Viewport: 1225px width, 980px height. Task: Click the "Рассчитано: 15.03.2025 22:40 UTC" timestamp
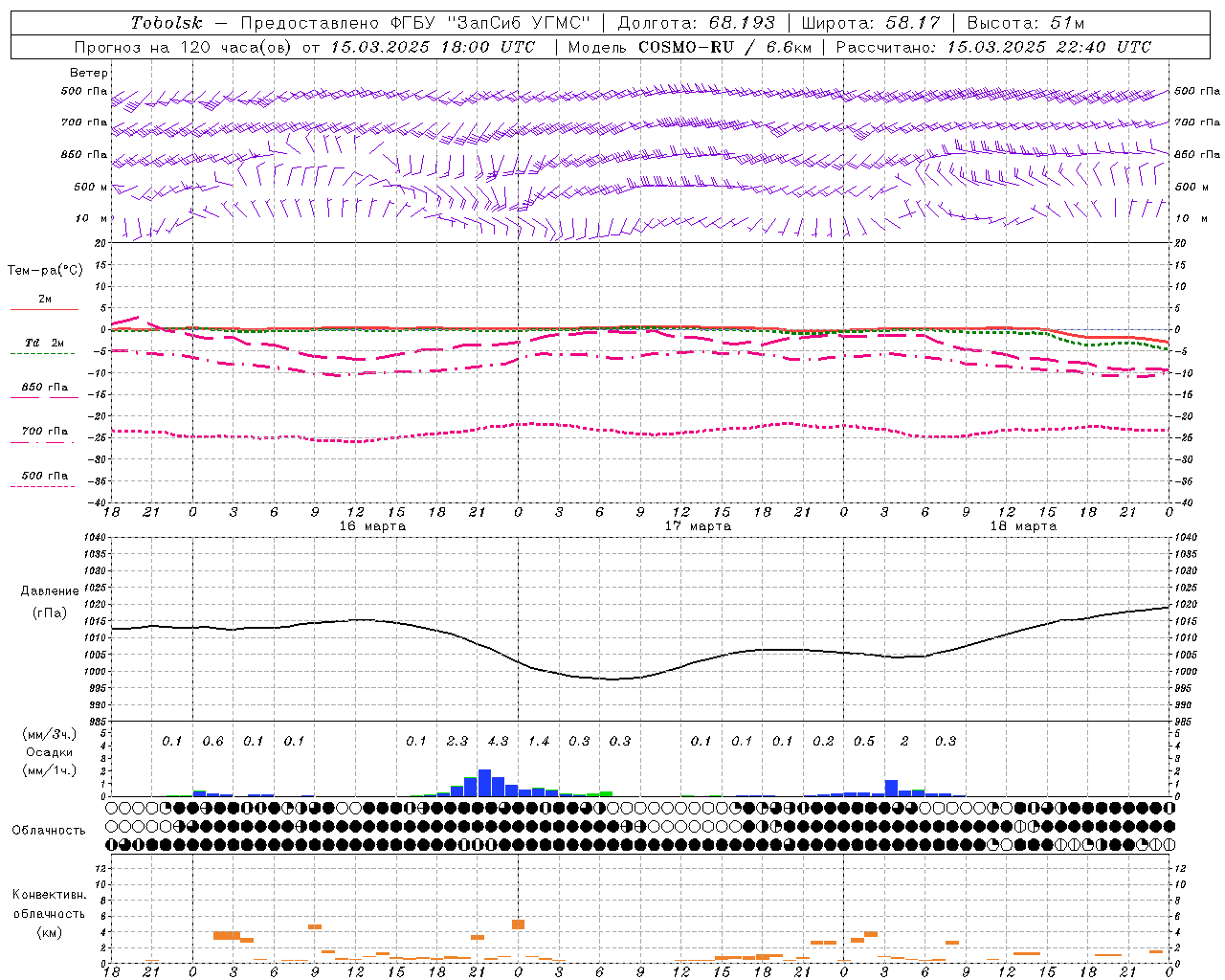[x=993, y=47]
